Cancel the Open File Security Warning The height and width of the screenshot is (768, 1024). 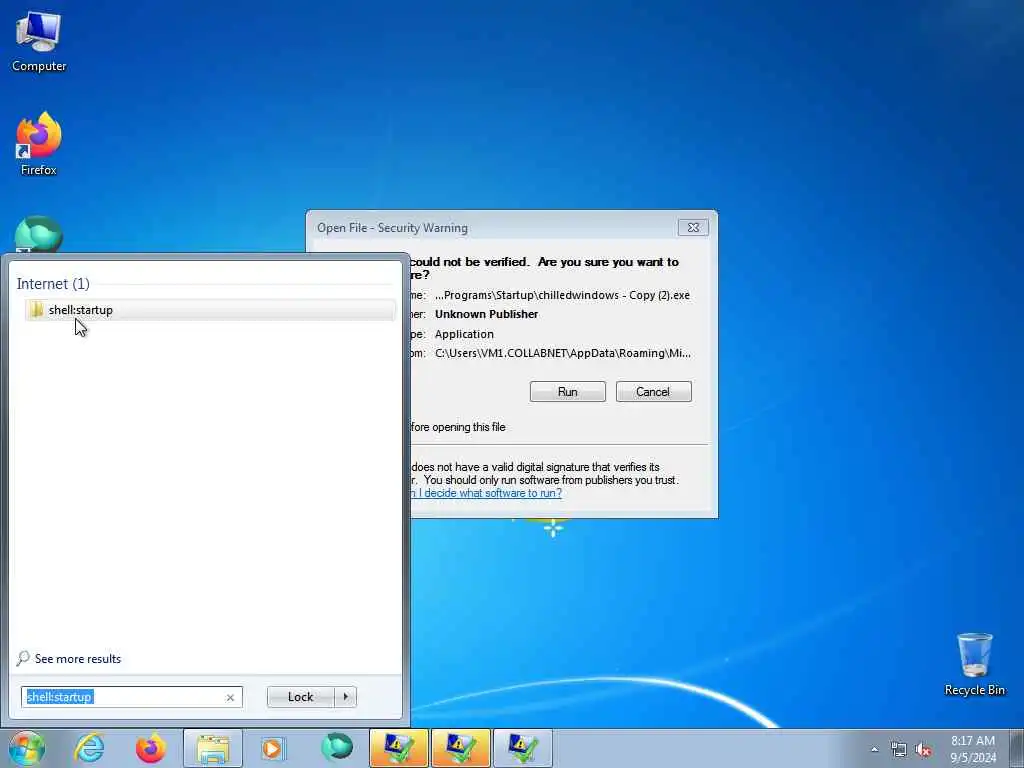pyautogui.click(x=653, y=392)
